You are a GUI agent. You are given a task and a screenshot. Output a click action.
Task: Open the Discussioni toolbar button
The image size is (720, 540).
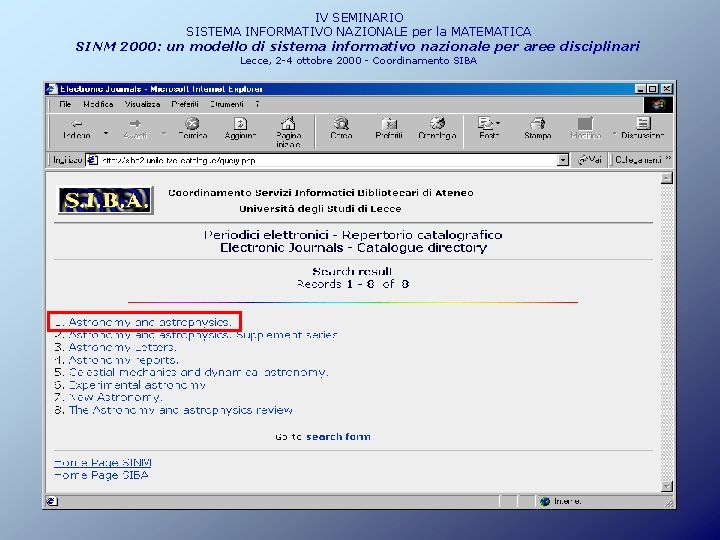[642, 129]
